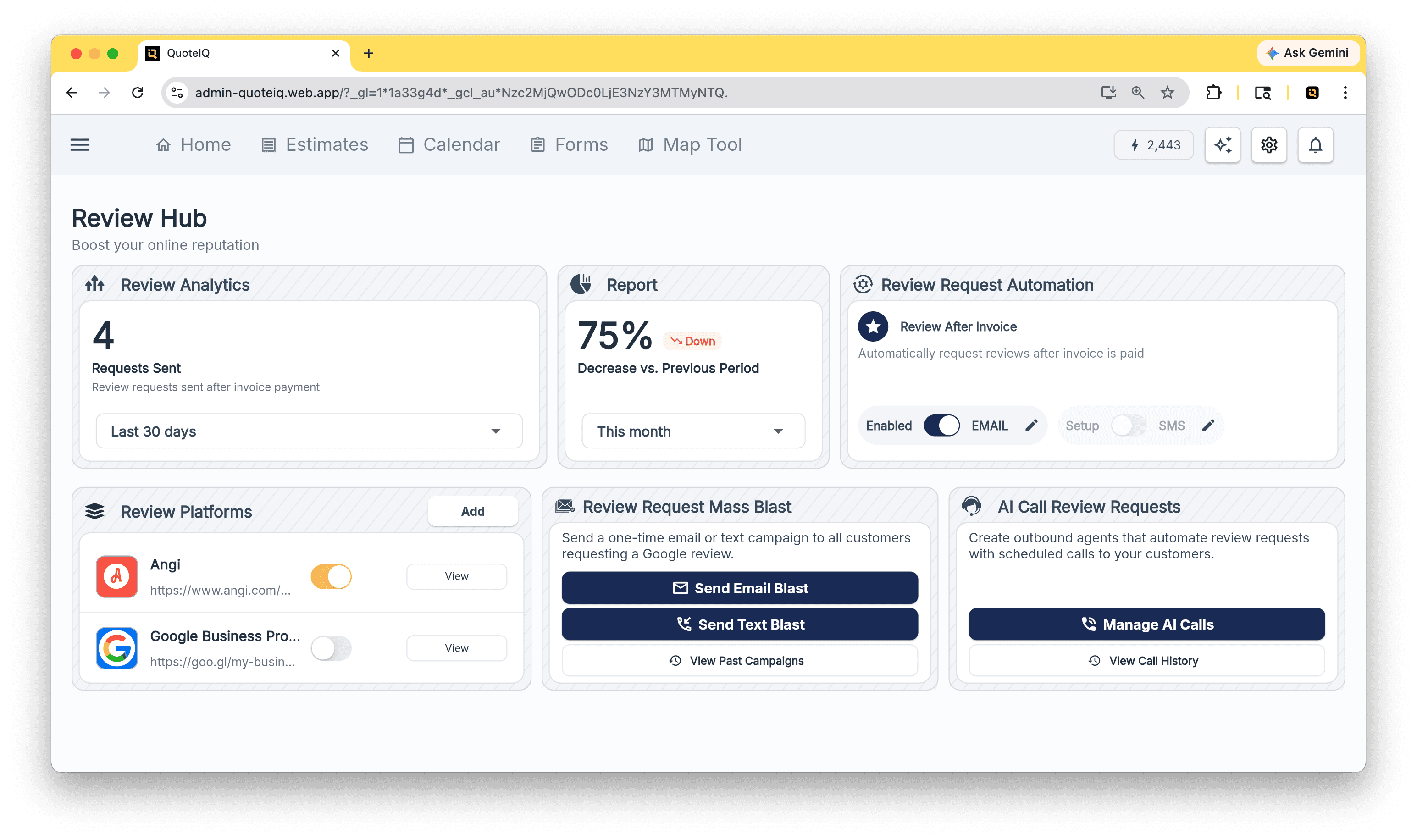Click the Google Business Profile logo
This screenshot has width=1417, height=840.
(116, 647)
